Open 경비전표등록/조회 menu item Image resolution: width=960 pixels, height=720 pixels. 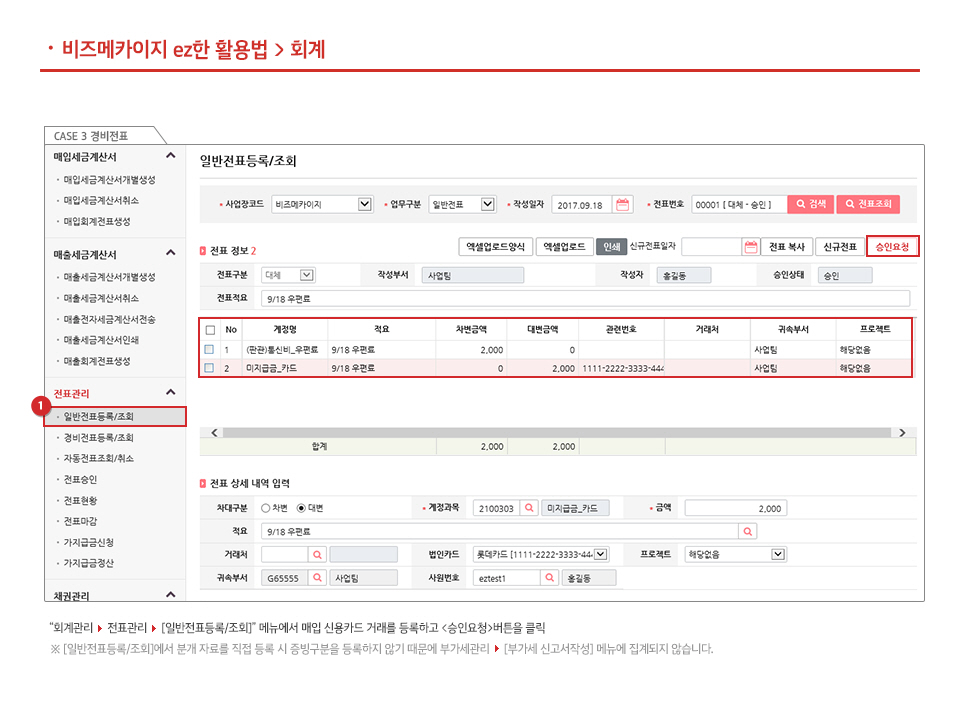99,438
